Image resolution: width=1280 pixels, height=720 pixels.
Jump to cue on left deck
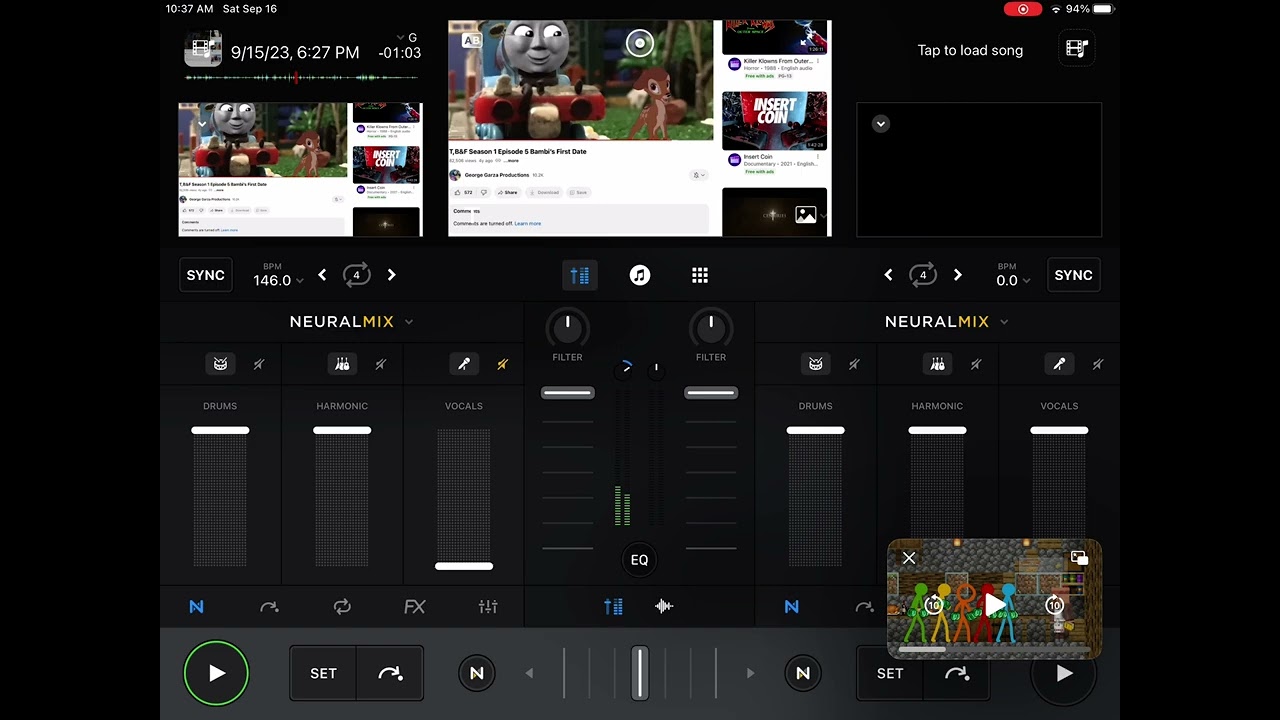390,673
